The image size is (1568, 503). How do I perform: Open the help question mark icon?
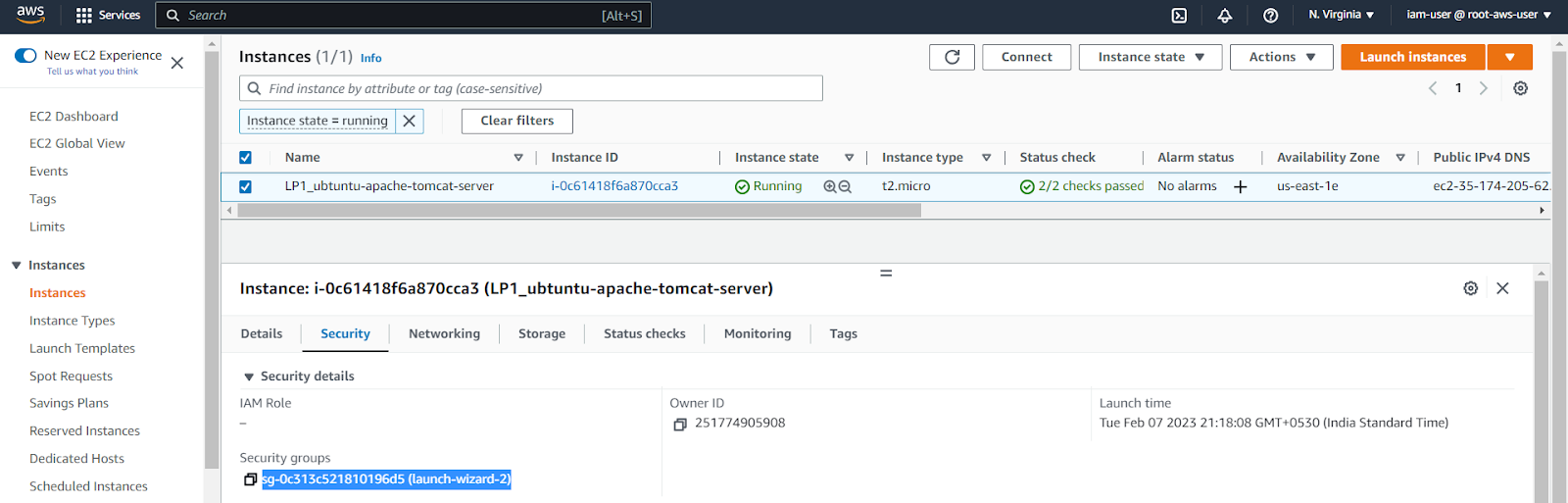pyautogui.click(x=1270, y=15)
